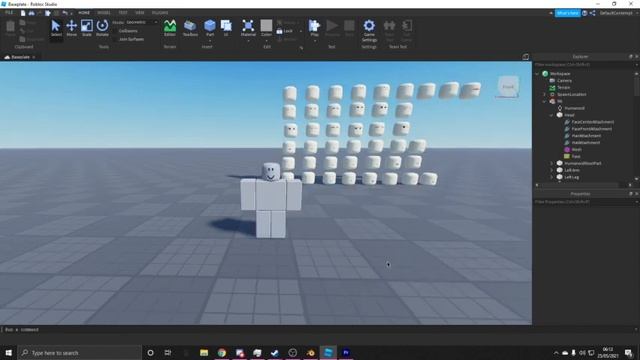Select Terrain in Explorer

[564, 88]
